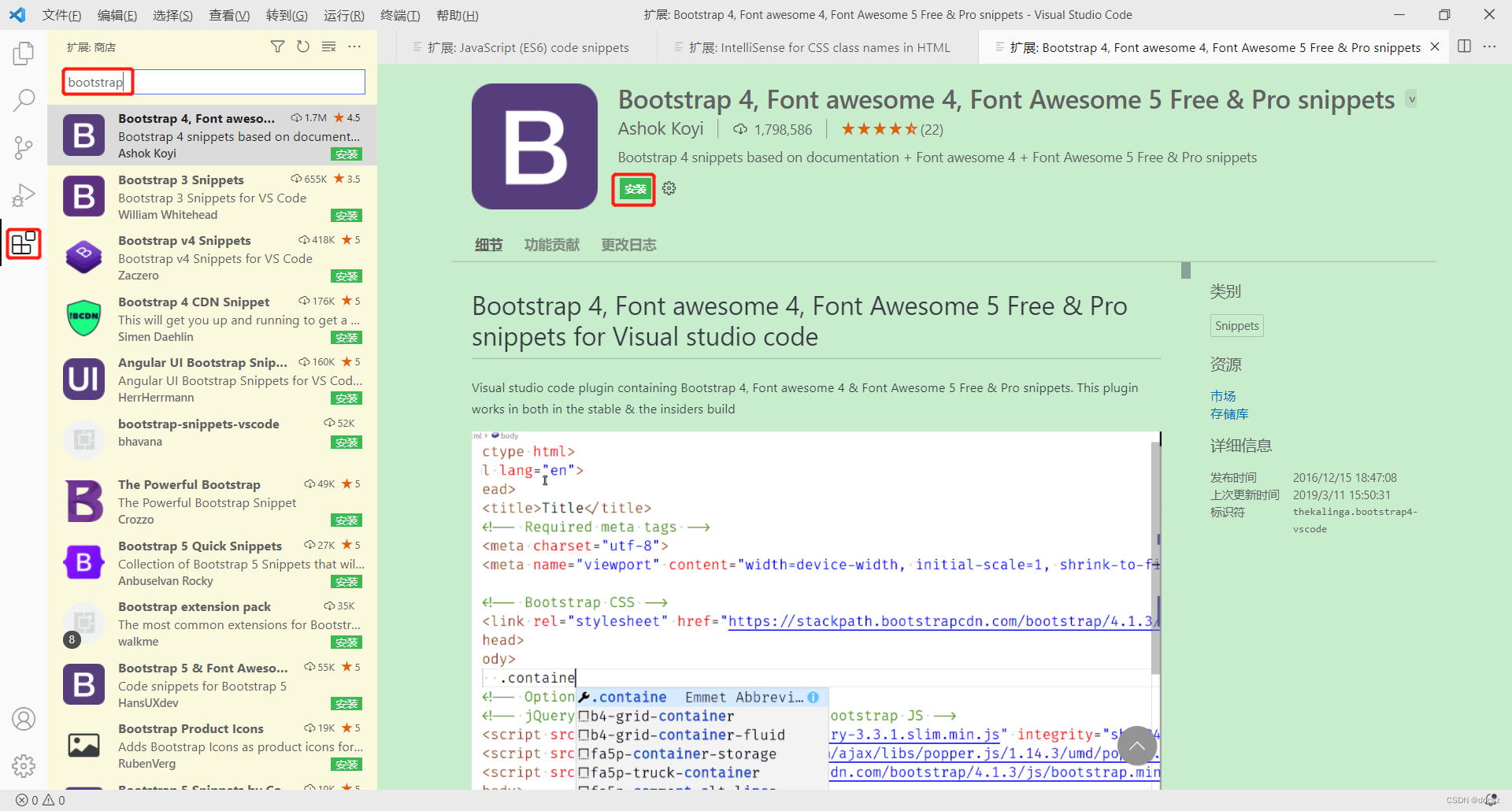Install Bootstrap extension pack by walkme
Viewport: 1512px width, 811px height.
346,643
